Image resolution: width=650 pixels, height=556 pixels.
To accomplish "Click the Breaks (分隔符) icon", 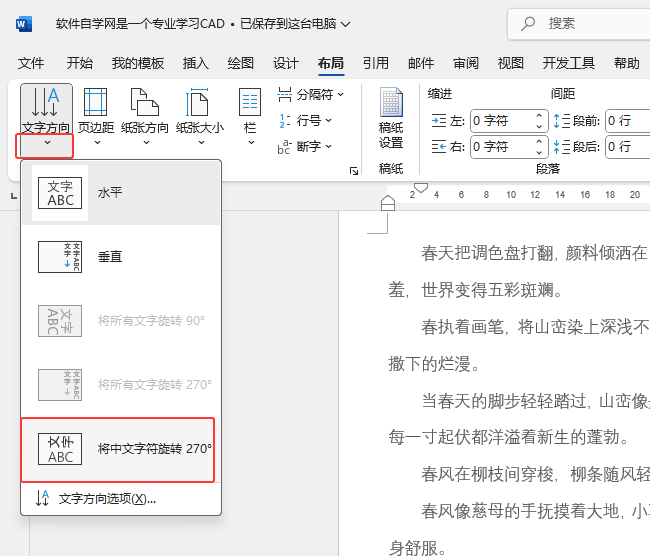I will coord(284,95).
